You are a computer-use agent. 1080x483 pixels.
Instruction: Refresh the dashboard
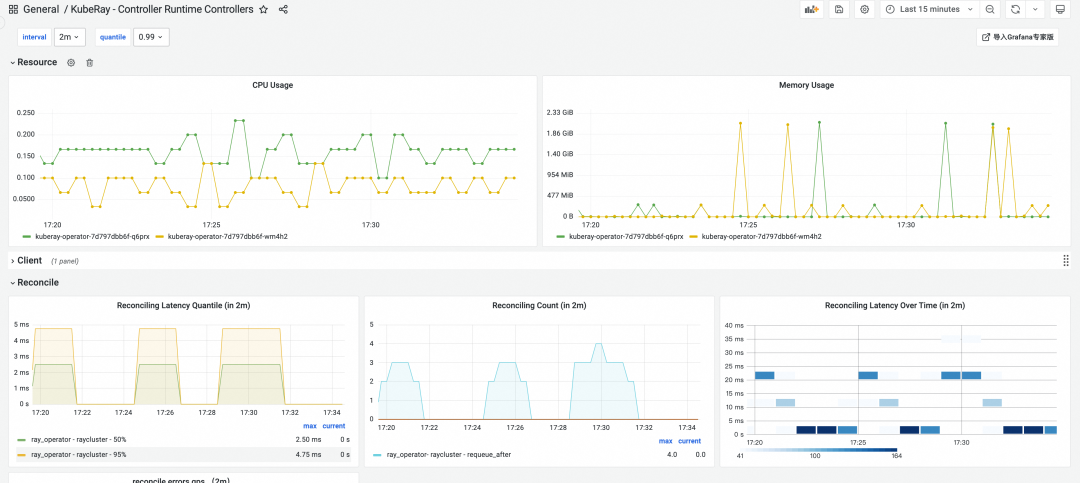1015,9
